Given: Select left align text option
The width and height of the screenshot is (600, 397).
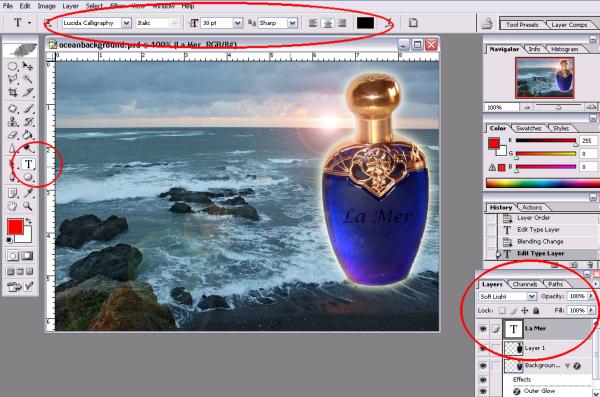Looking at the screenshot, I should [313, 23].
